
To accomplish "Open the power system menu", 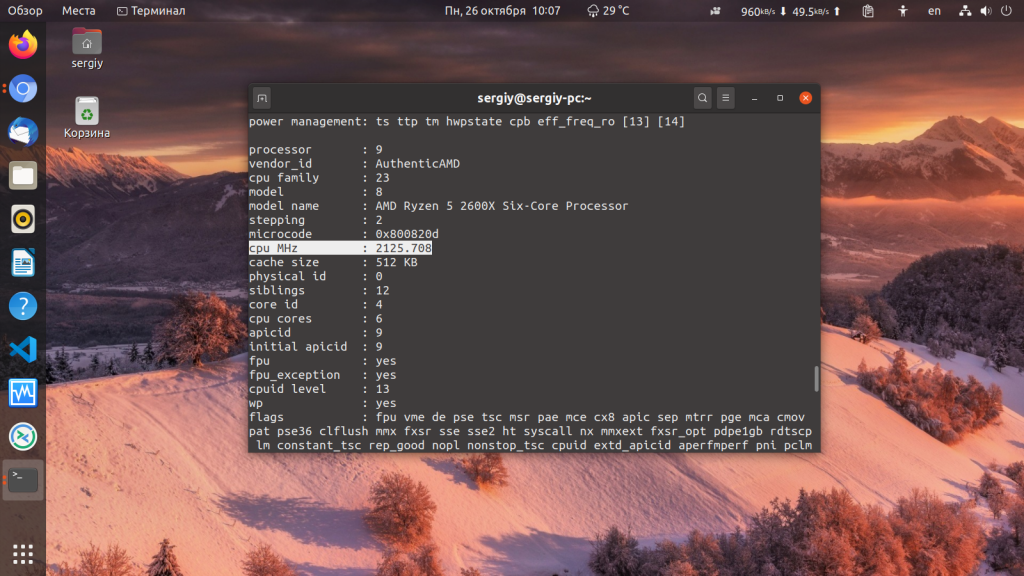I will coord(1006,10).
